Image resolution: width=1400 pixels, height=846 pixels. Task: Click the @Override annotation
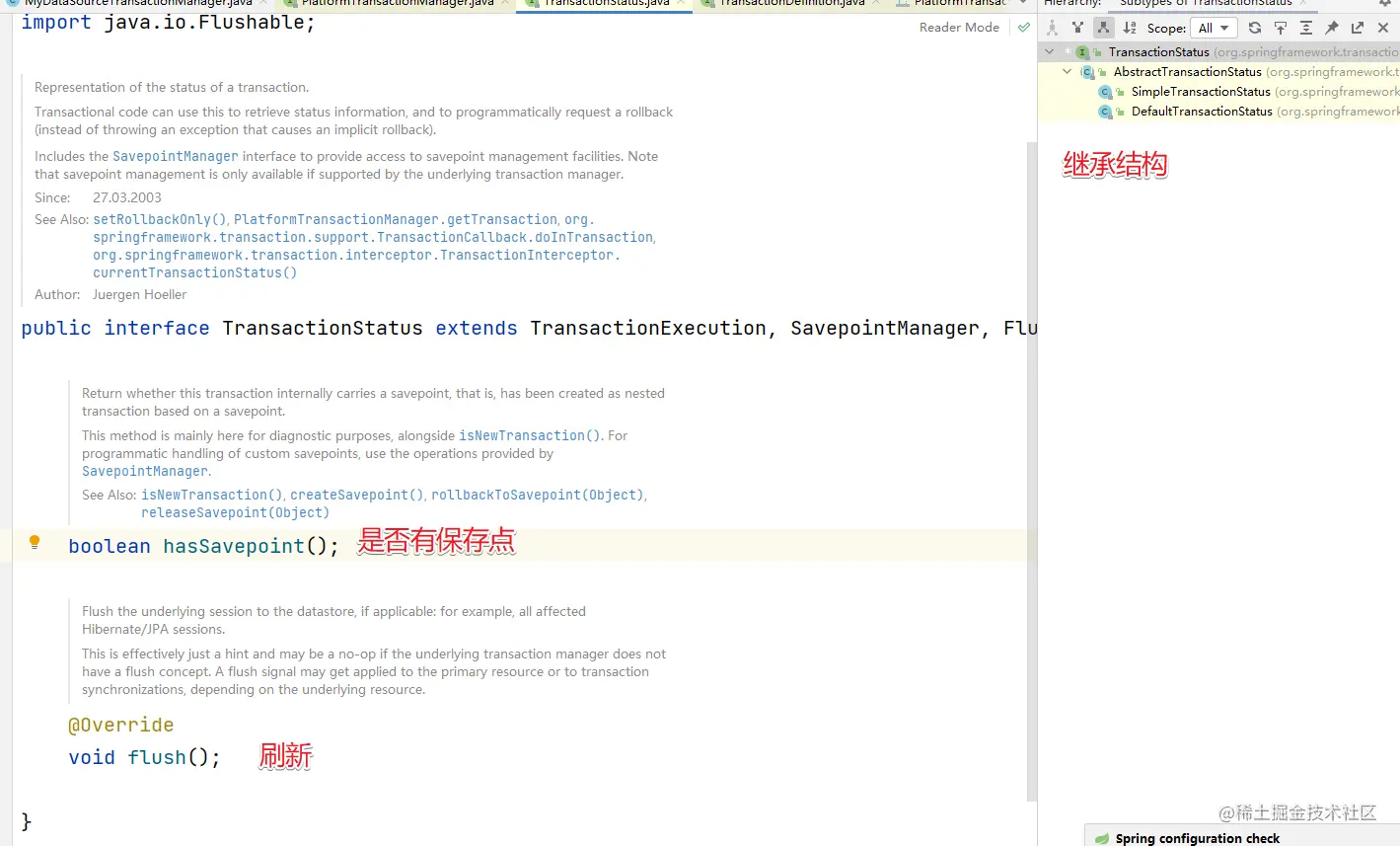click(120, 725)
